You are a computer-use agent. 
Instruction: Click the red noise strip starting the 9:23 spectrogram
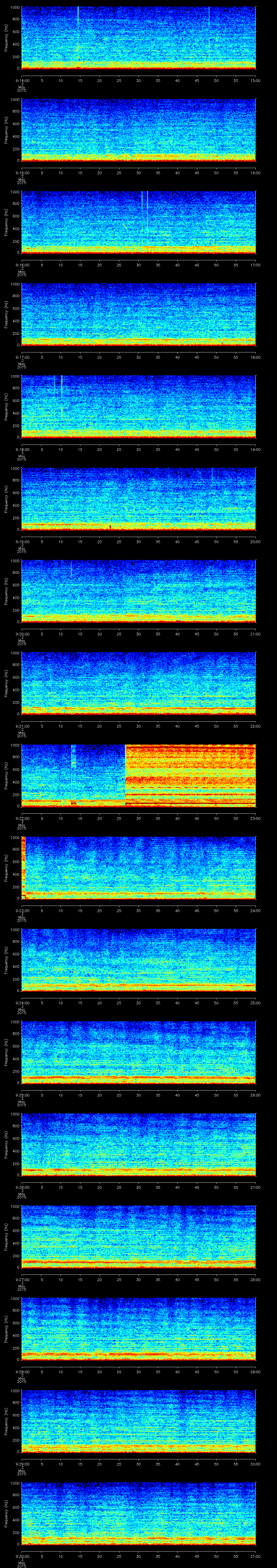coord(23,864)
